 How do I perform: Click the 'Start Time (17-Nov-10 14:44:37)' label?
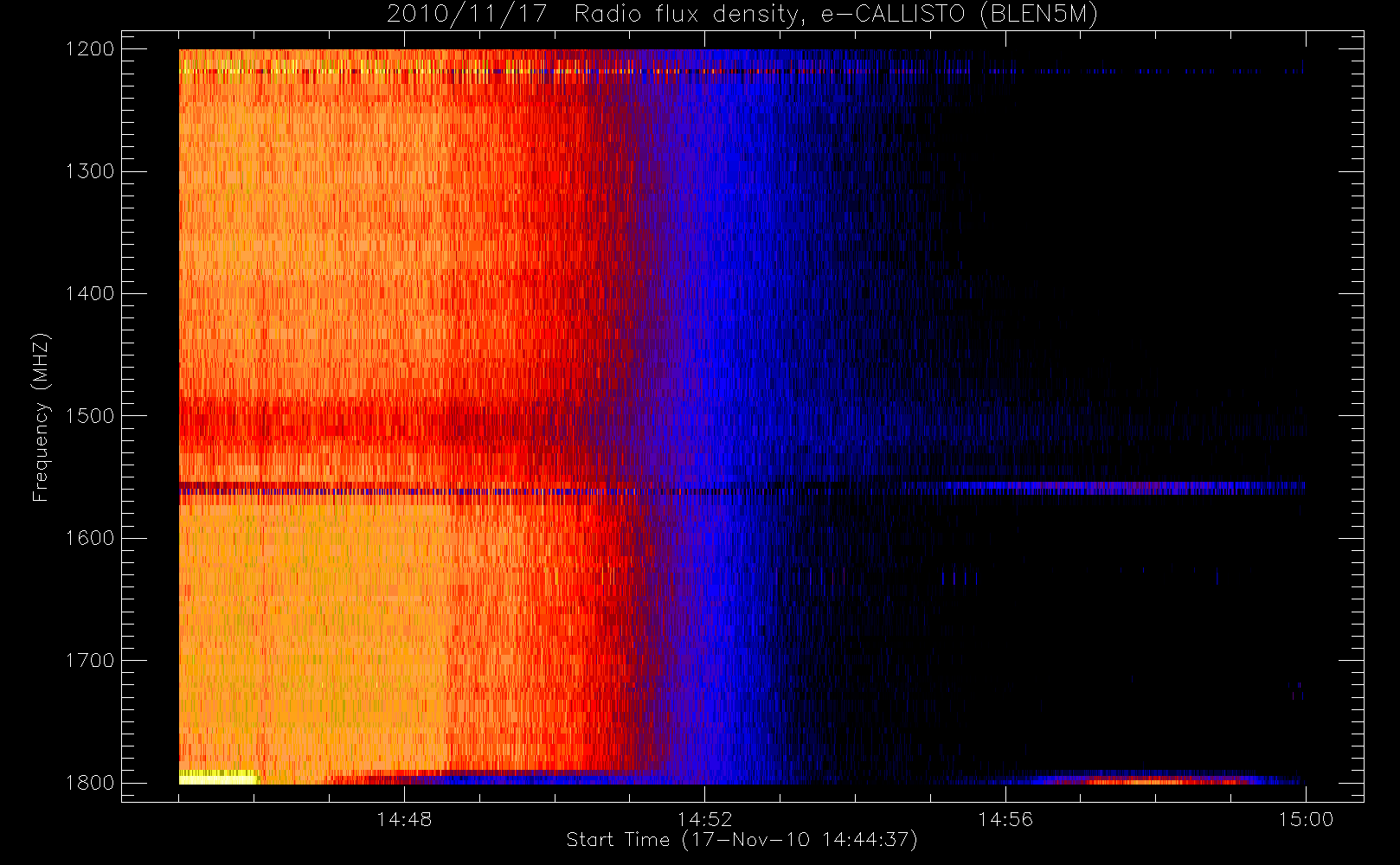[x=742, y=840]
